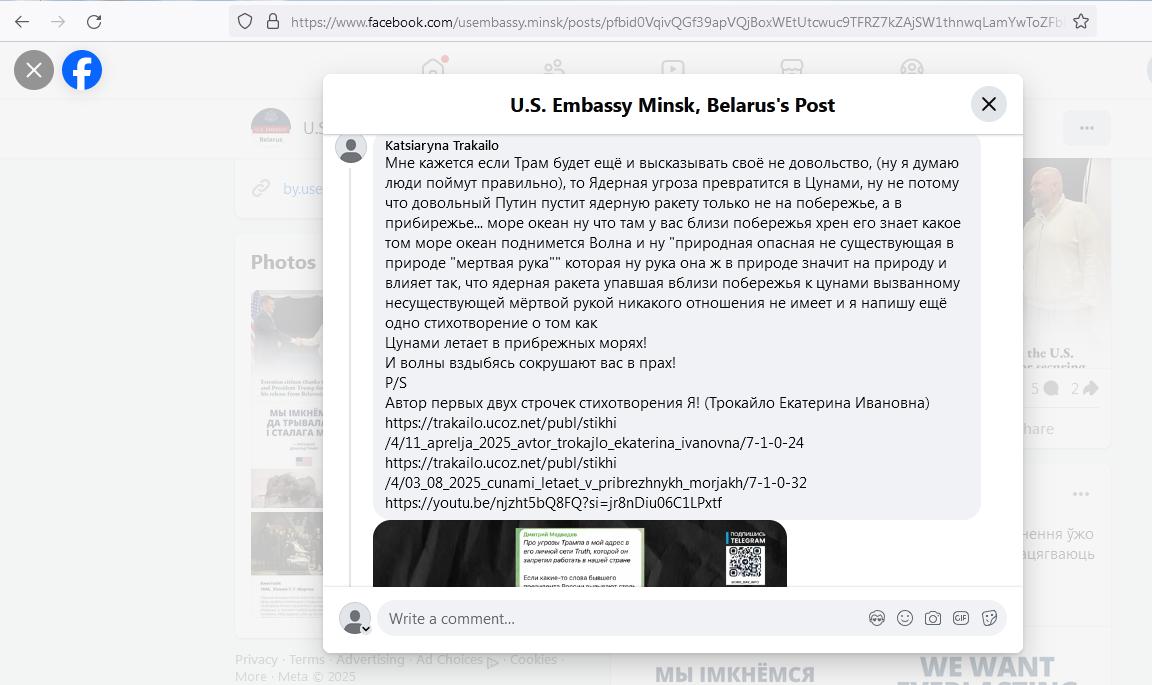Click the browser back arrow

coord(22,21)
